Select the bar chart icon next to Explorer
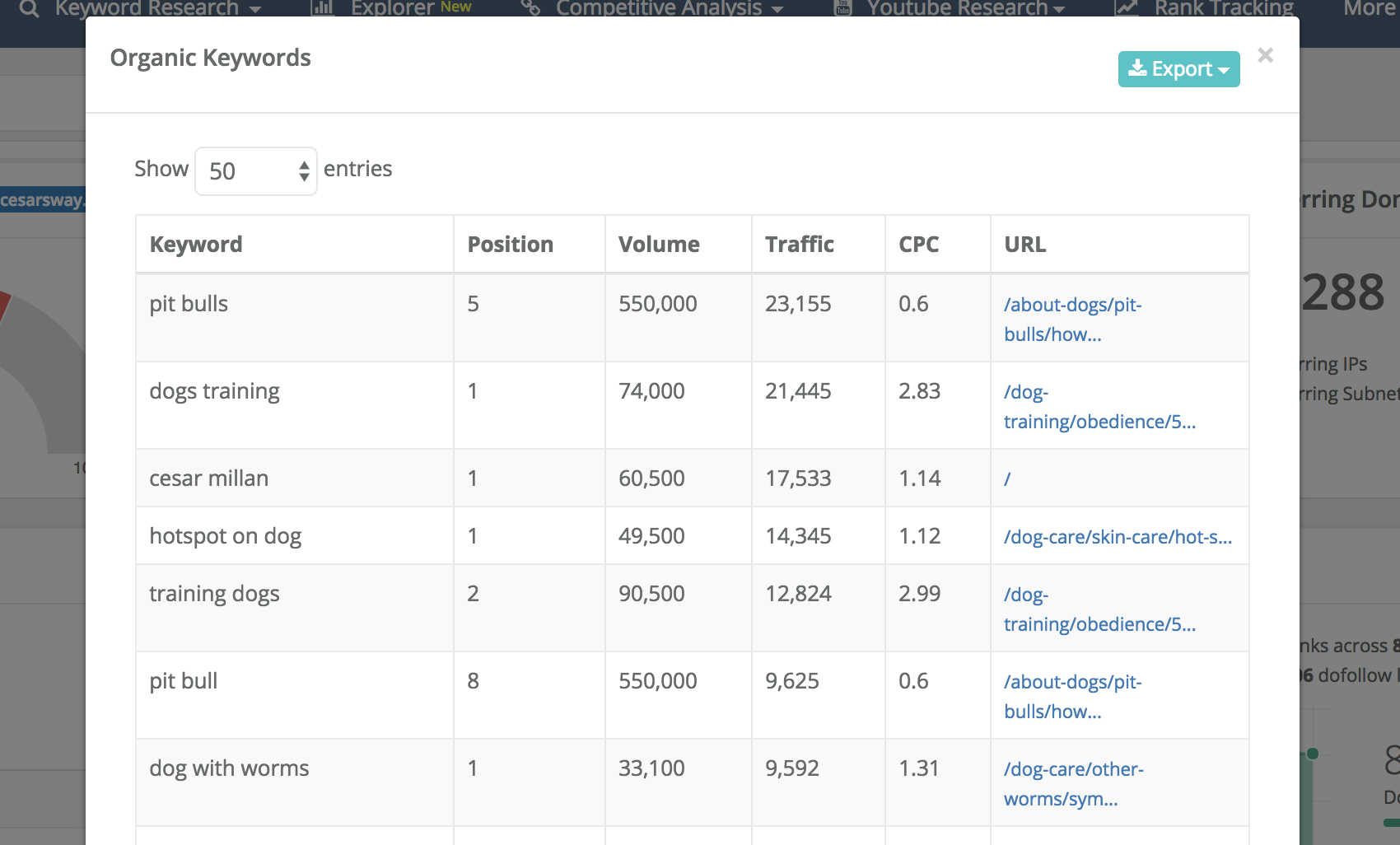 321,8
